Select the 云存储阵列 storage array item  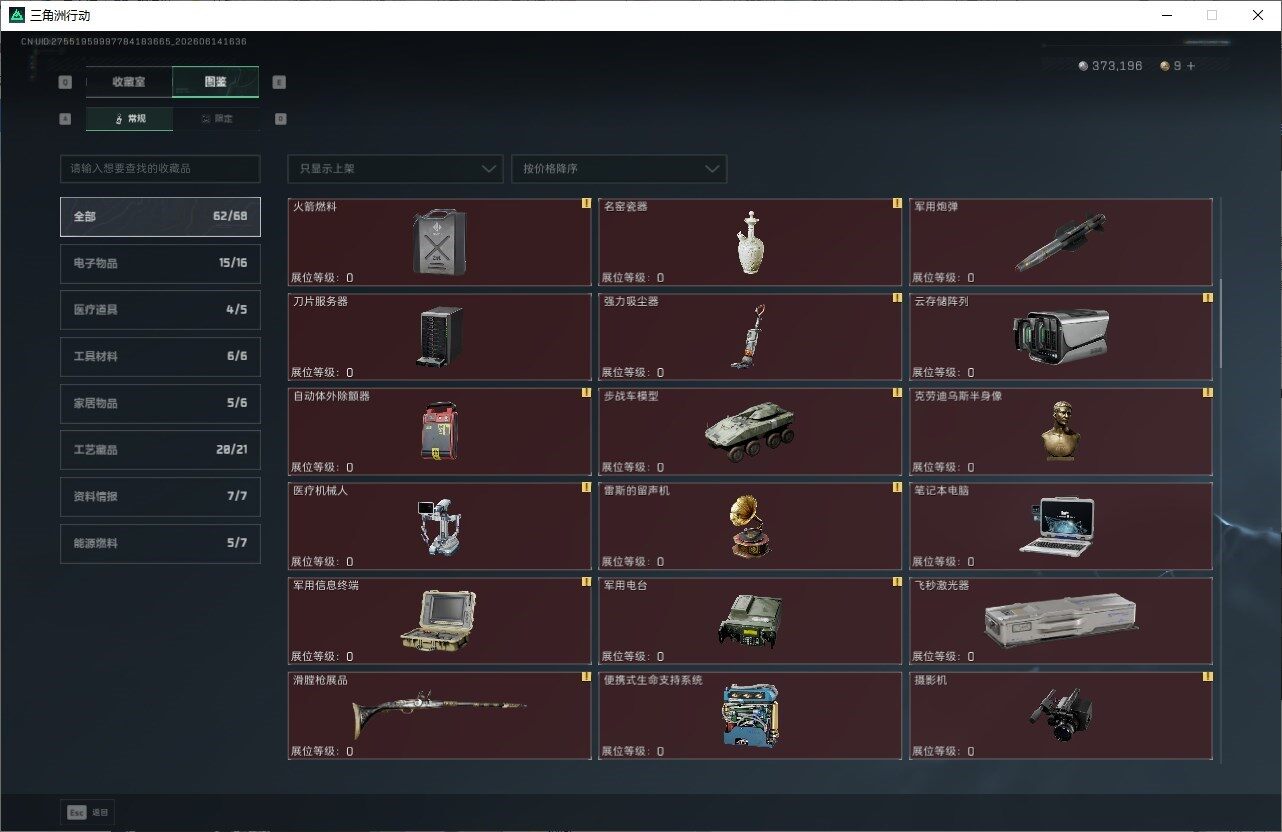[x=1061, y=337]
